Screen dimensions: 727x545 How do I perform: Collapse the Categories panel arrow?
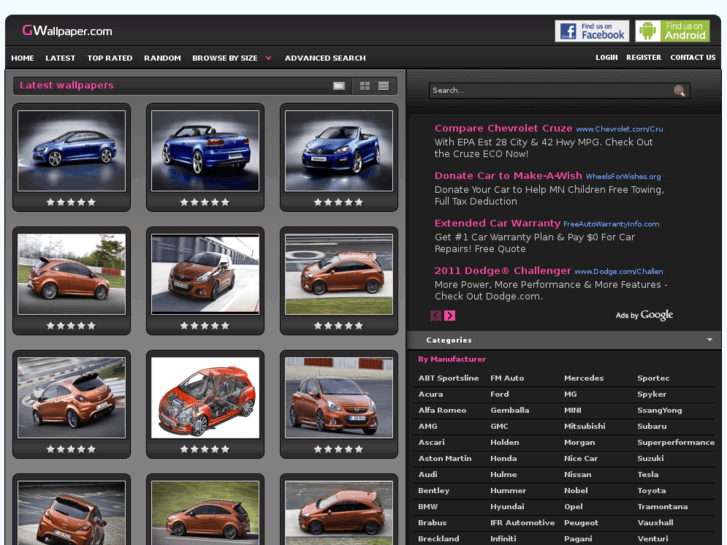(710, 340)
